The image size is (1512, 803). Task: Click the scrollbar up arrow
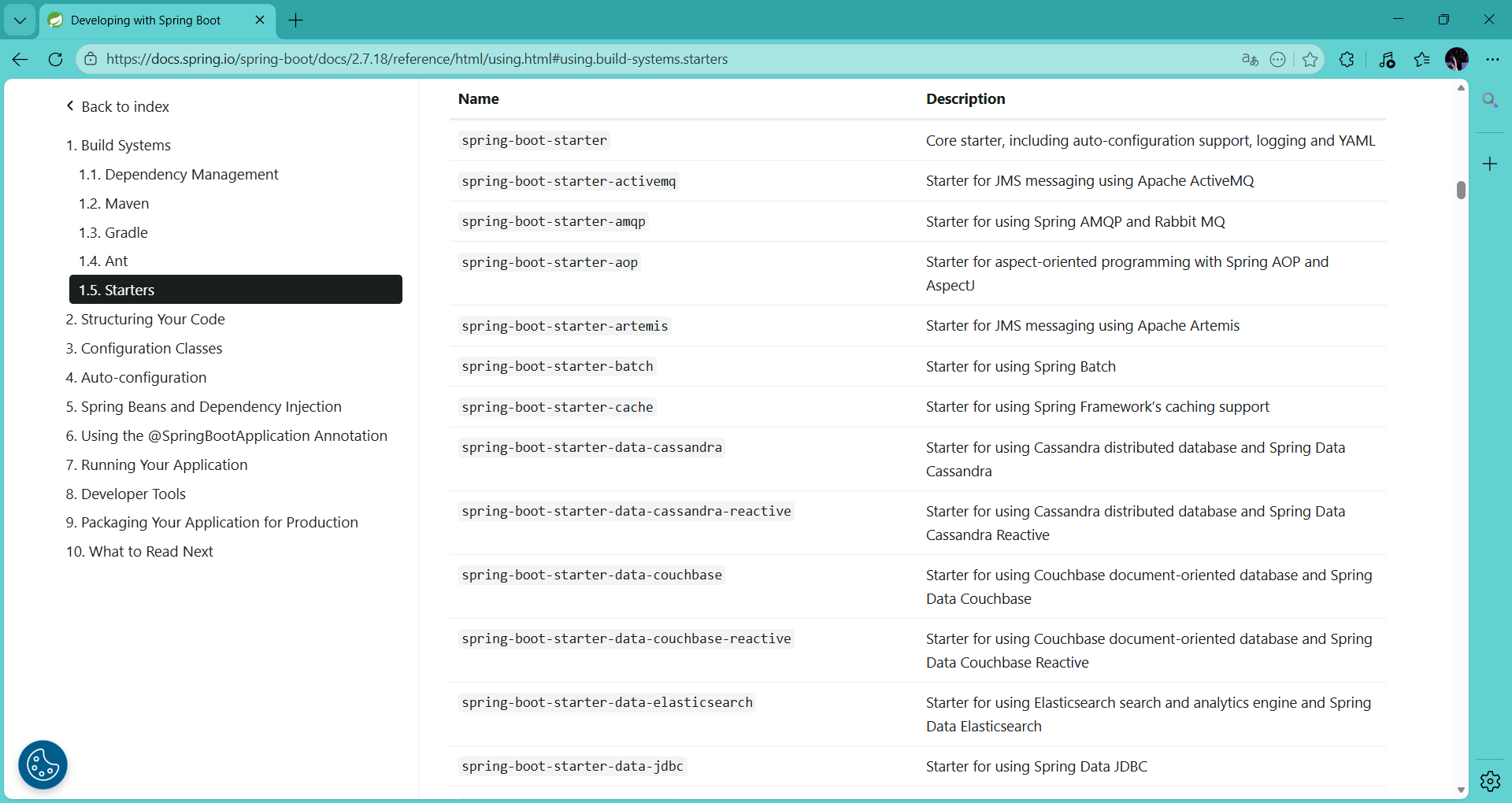tap(1461, 87)
